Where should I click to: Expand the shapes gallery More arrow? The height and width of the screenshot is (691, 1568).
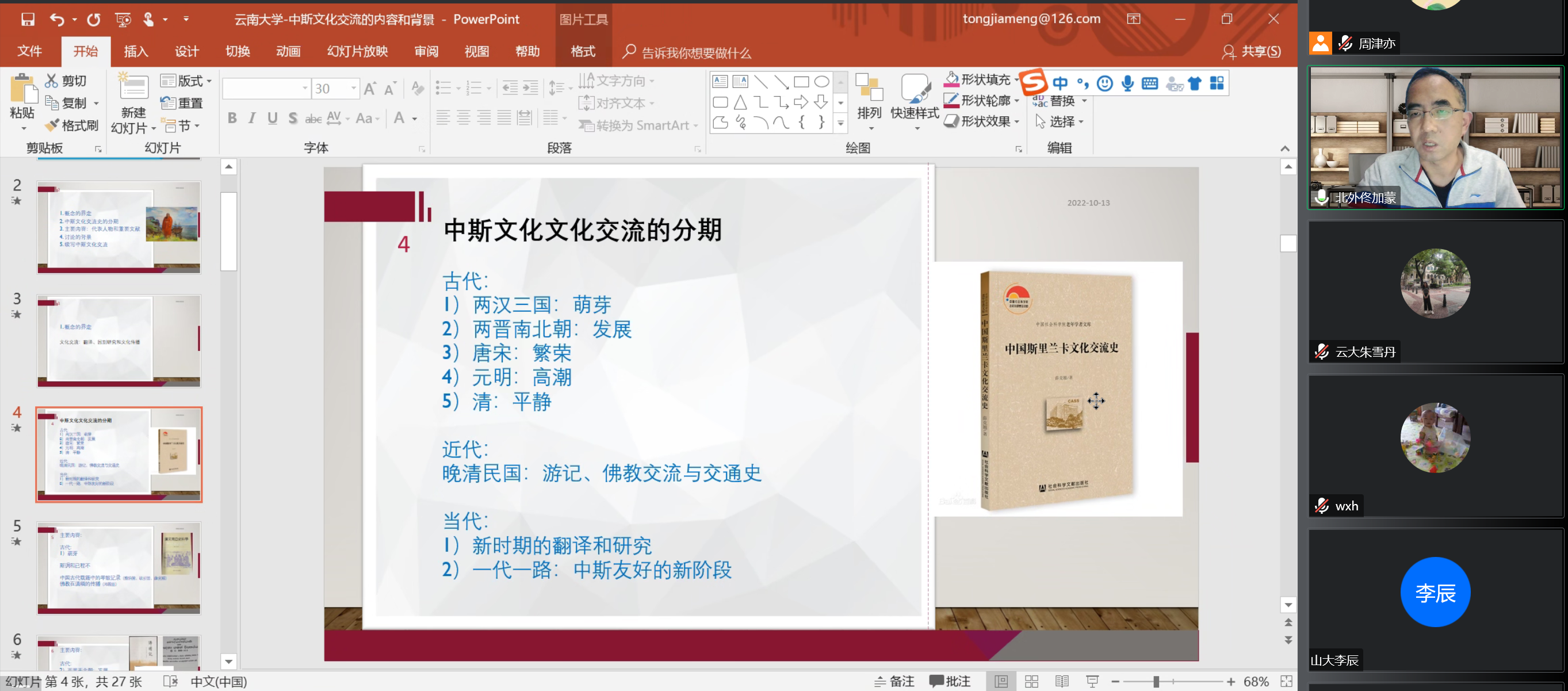click(x=840, y=123)
